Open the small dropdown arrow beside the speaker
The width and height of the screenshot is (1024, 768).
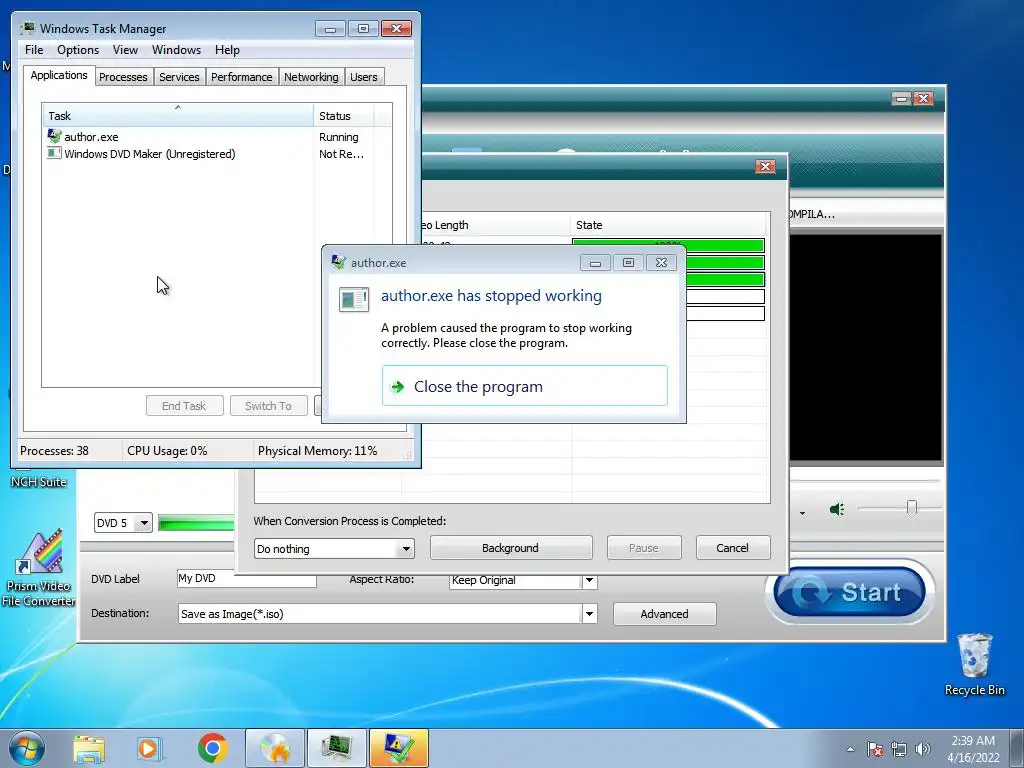802,513
